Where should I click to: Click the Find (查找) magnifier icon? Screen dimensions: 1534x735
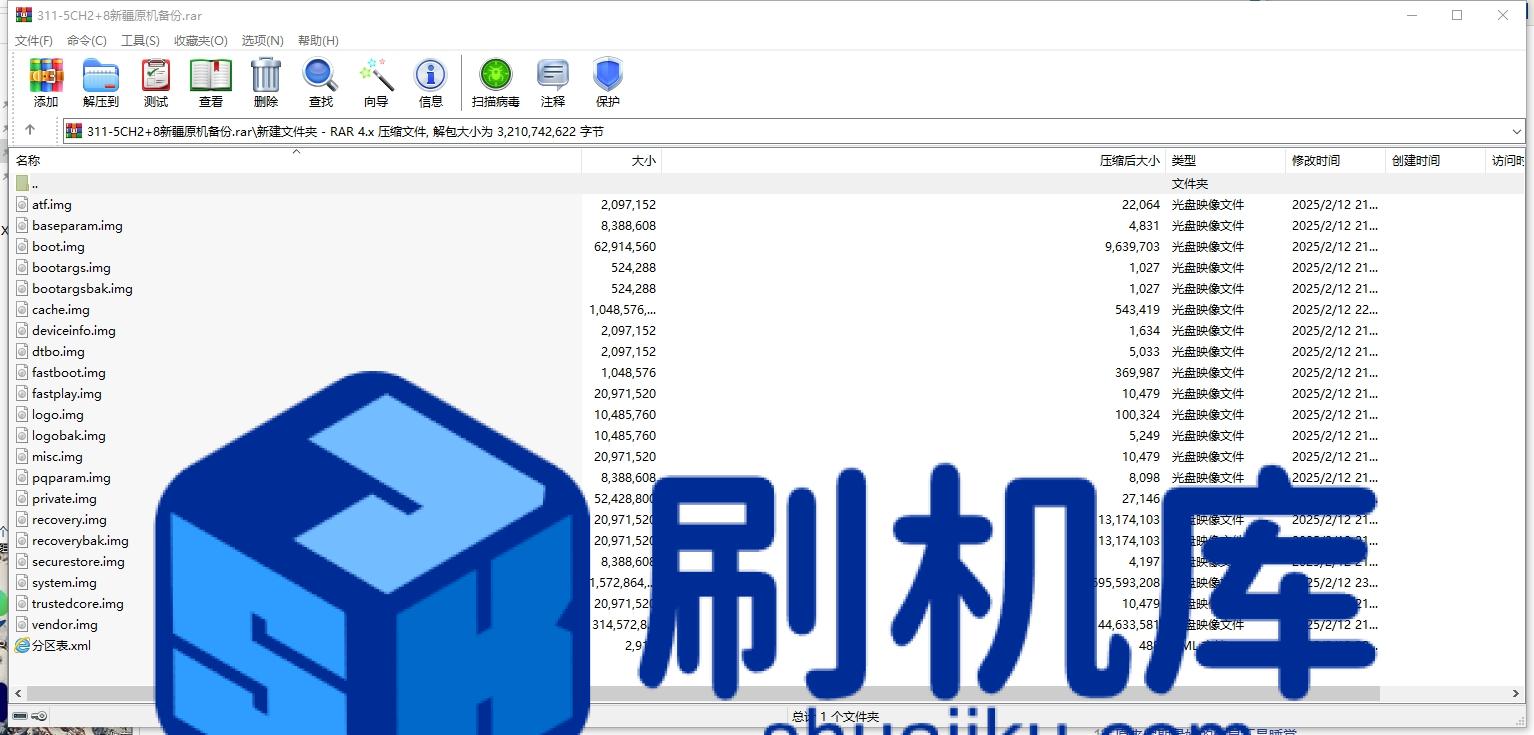point(320,75)
